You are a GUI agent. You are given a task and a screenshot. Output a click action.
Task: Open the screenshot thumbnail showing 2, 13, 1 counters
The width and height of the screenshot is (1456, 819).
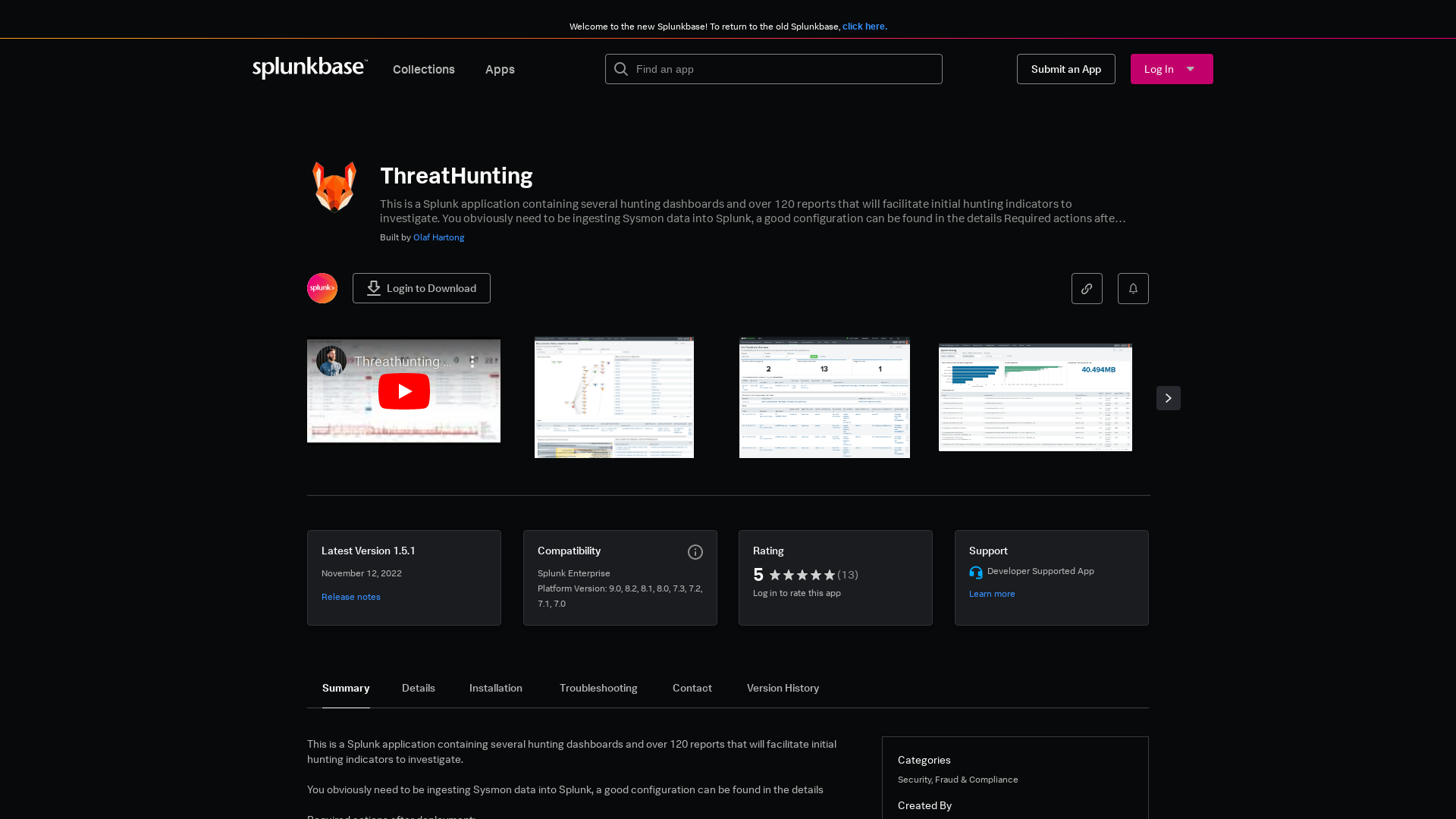824,397
